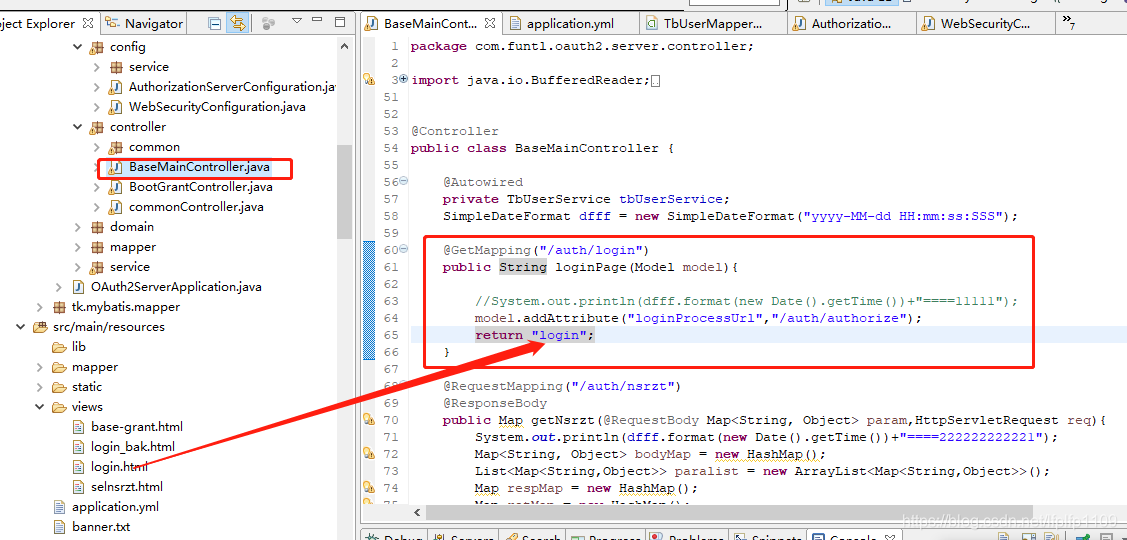Click the commonController.java file icon
Viewport: 1127px width, 540px height.
[115, 207]
